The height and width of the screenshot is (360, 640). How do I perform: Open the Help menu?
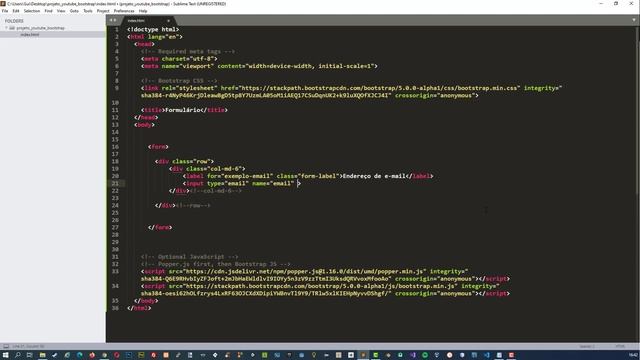coord(143,11)
